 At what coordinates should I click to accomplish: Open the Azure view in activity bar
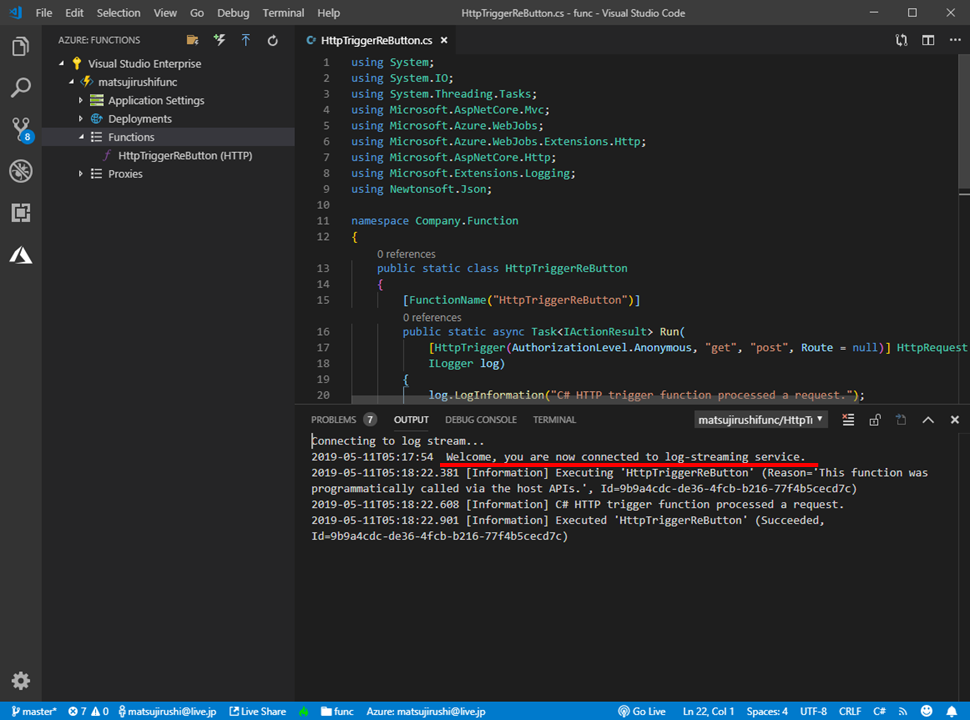click(x=20, y=255)
